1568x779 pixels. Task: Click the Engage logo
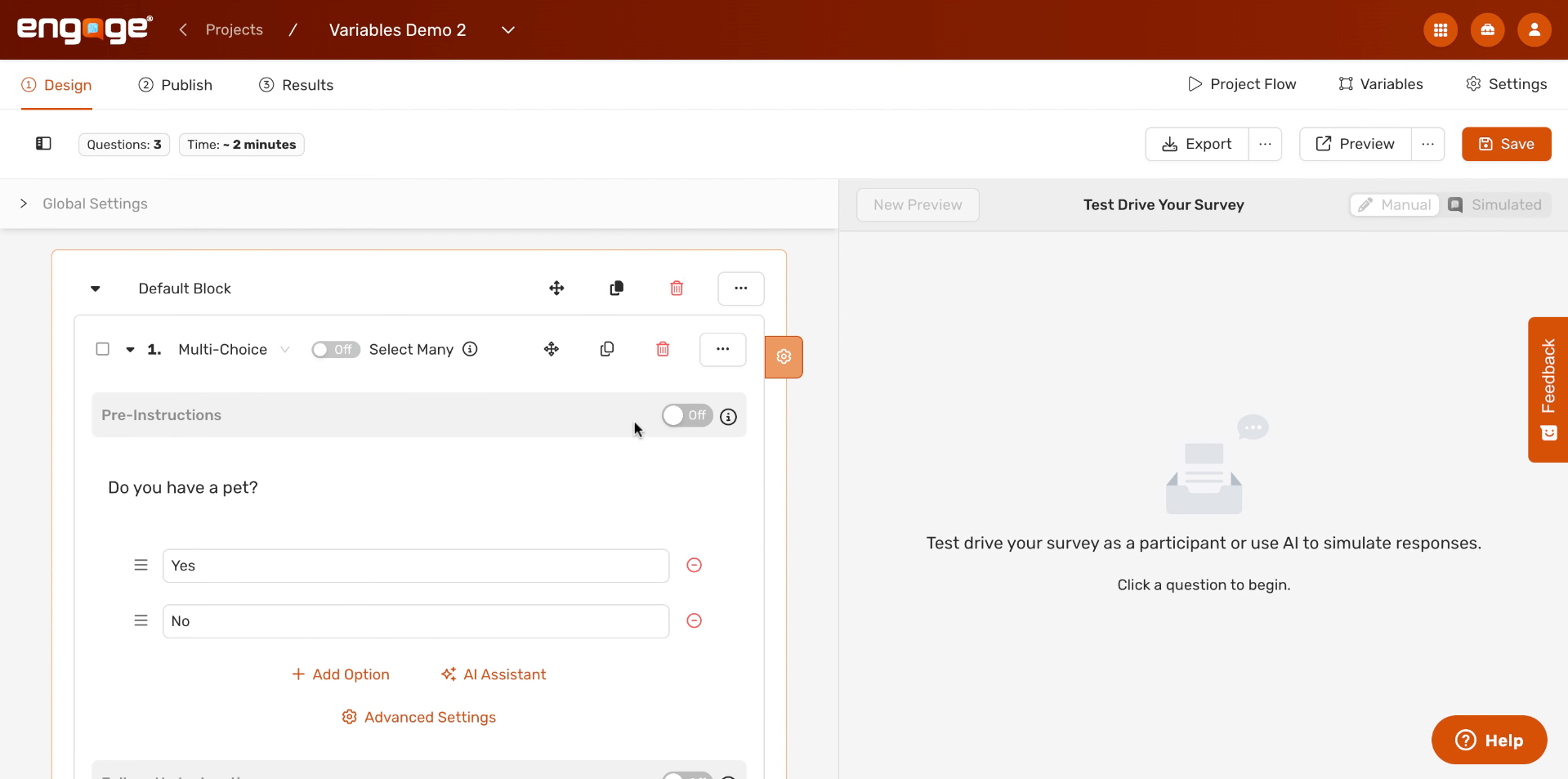[84, 29]
